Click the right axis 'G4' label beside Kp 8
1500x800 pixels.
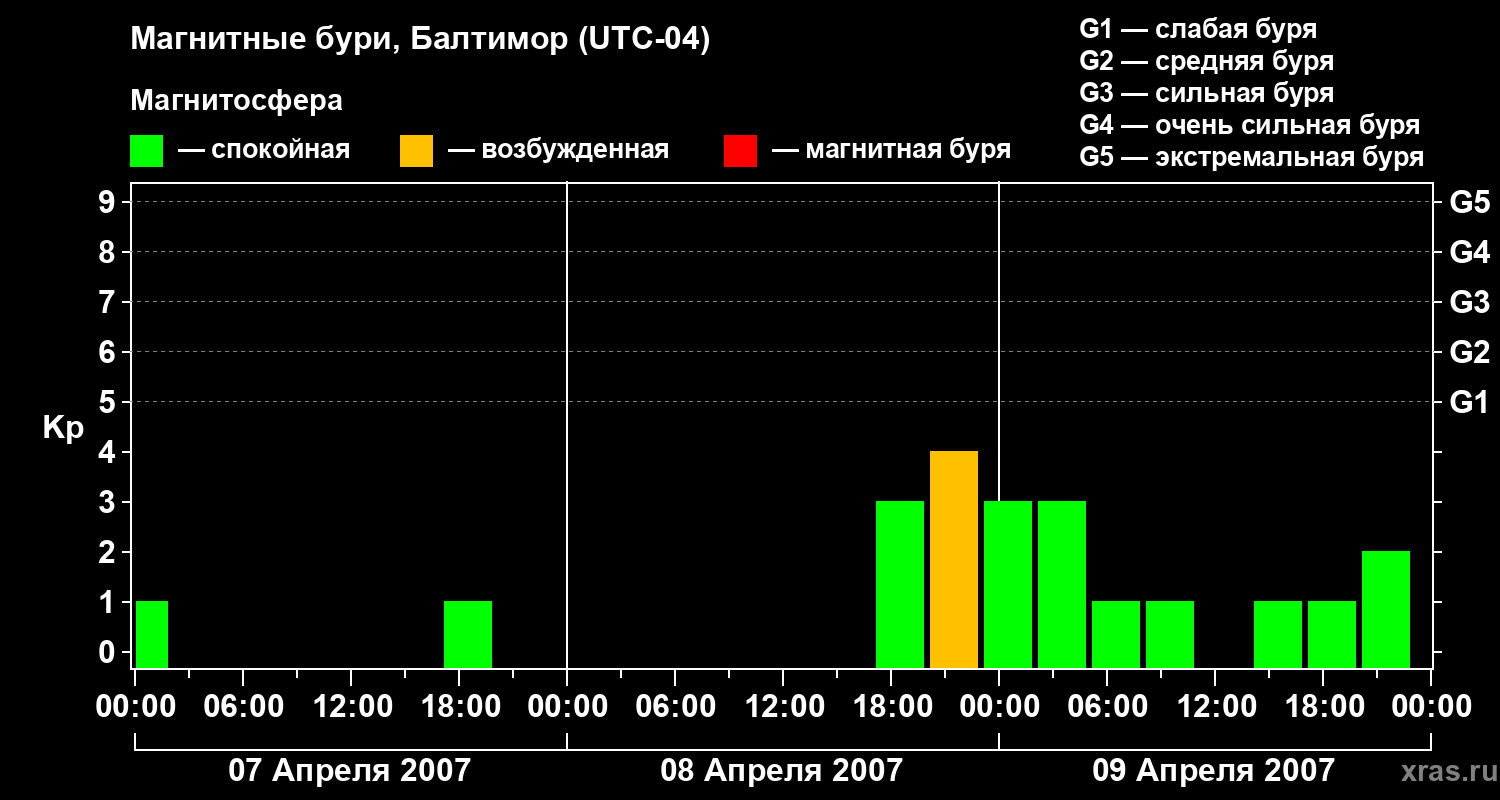[1469, 253]
